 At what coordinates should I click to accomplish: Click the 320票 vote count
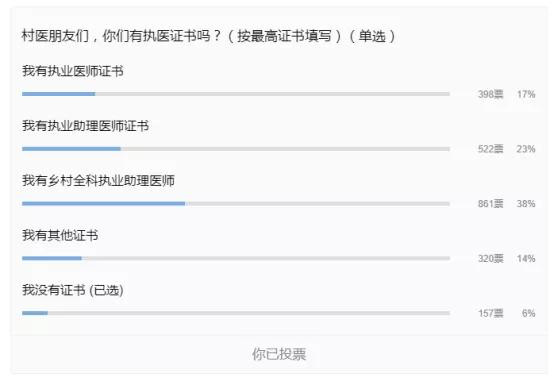[x=490, y=258]
